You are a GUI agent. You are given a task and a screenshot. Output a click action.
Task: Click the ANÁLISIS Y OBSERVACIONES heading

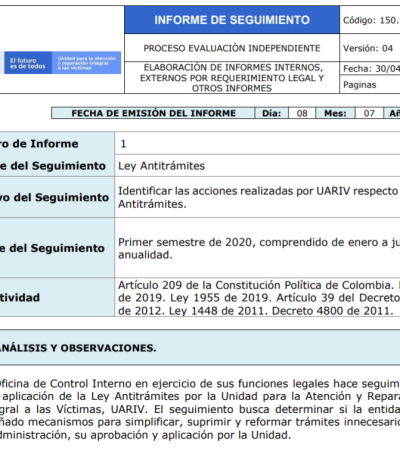[x=78, y=348]
